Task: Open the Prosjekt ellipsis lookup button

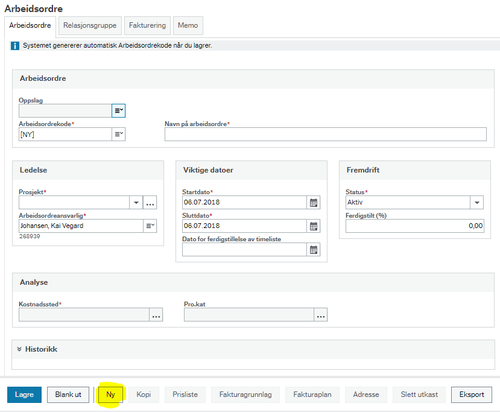Action: coord(150,202)
